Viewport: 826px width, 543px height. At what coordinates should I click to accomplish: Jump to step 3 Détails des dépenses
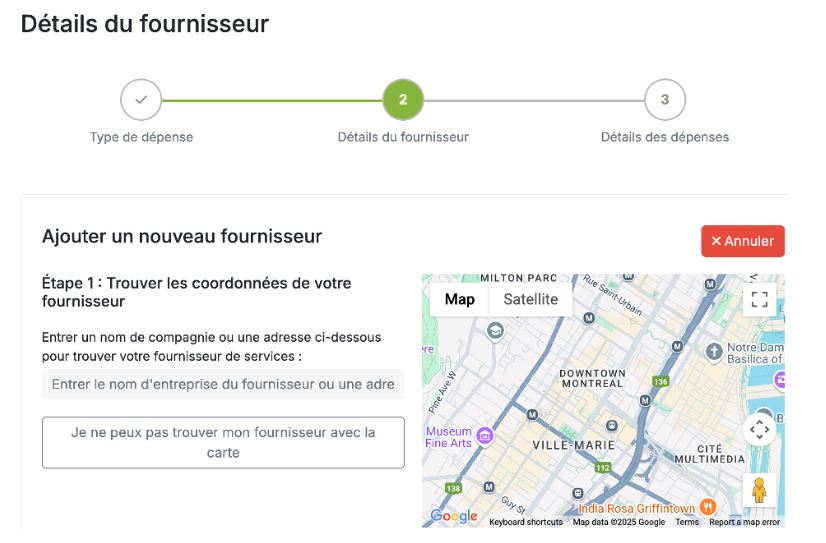coord(665,100)
